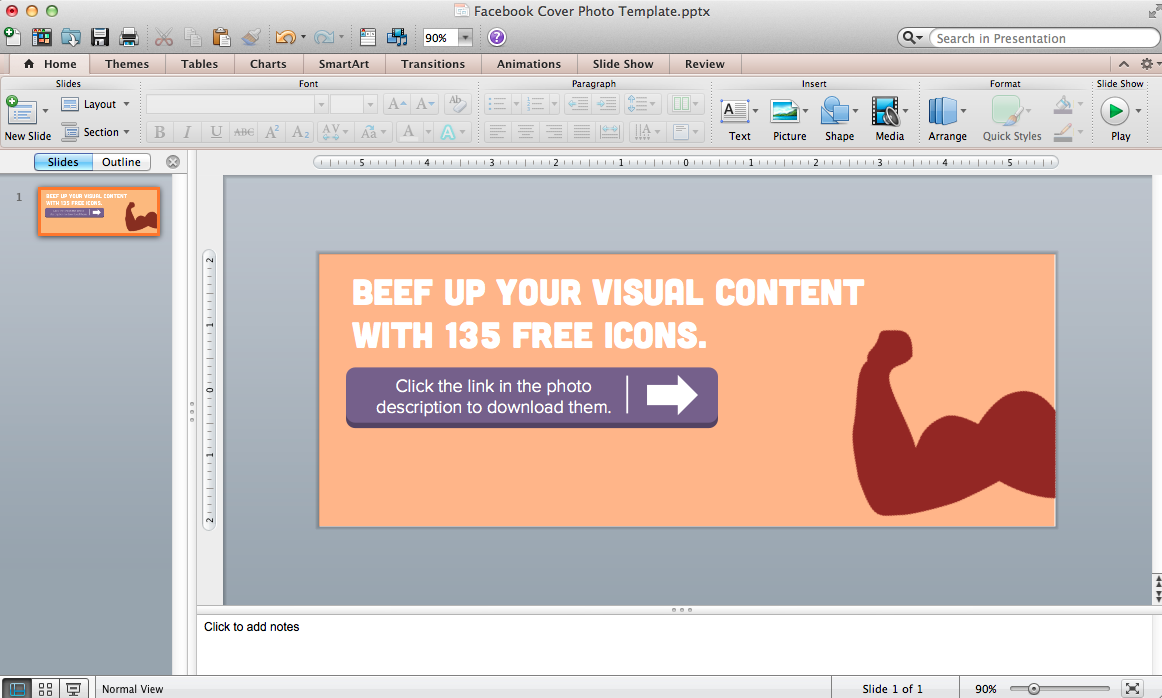The height and width of the screenshot is (698, 1162).
Task: Start Slide Show view from status bar
Action: (x=73, y=689)
